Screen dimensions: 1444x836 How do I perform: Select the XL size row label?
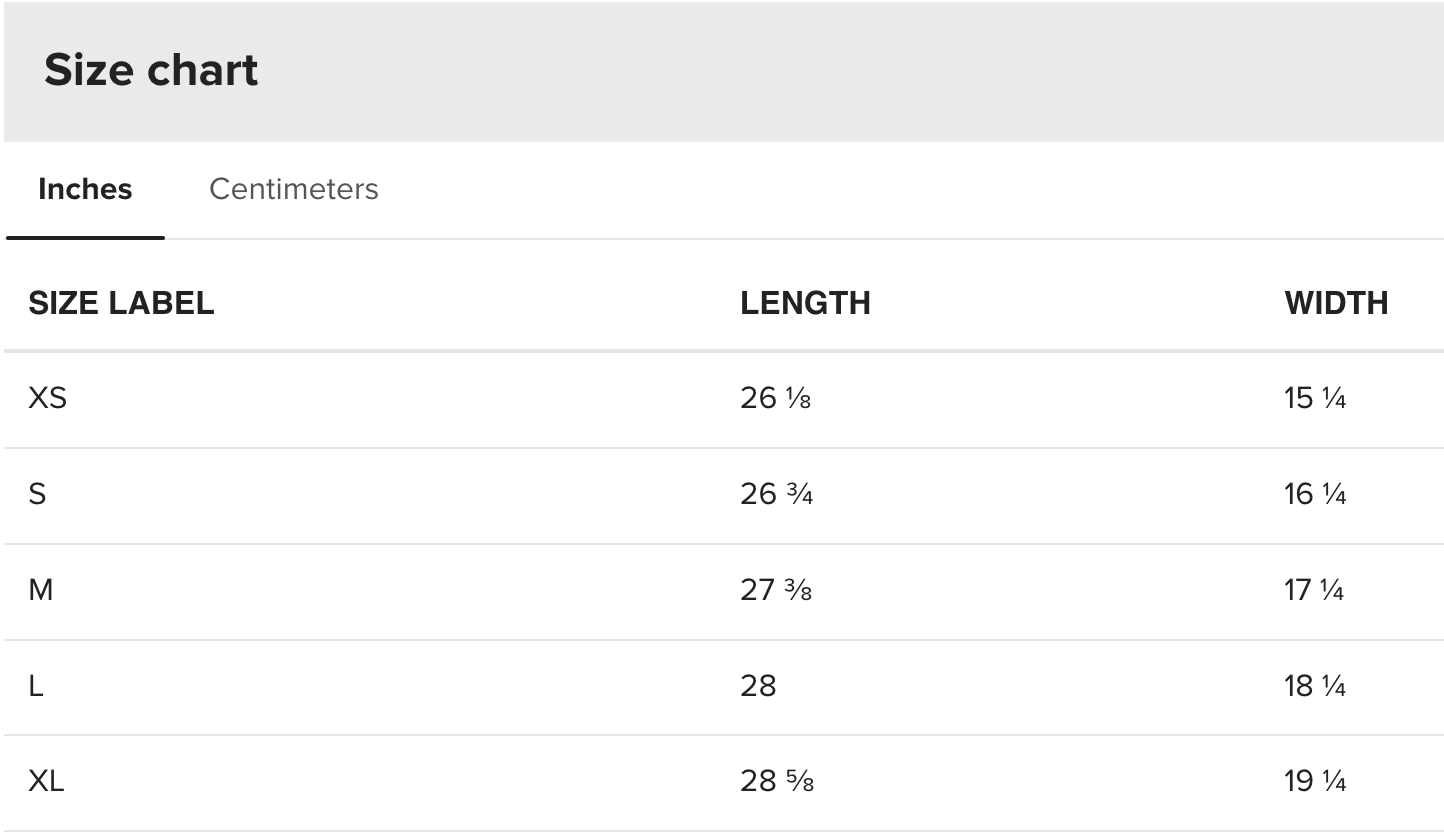pos(46,781)
